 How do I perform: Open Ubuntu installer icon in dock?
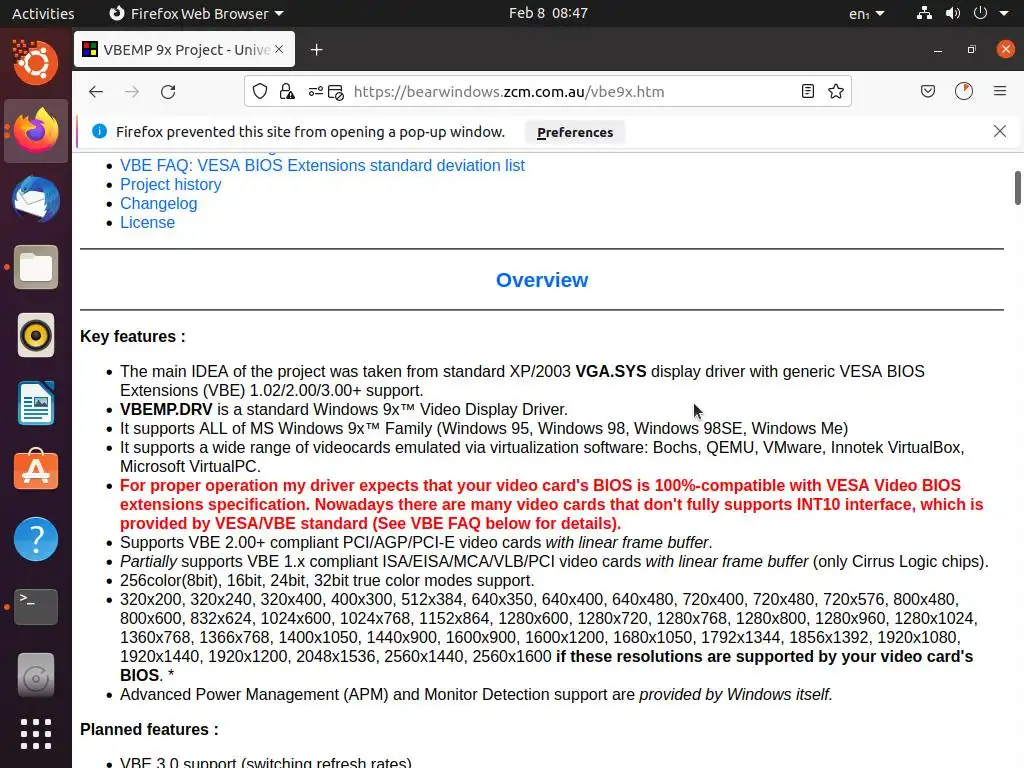coord(36,63)
